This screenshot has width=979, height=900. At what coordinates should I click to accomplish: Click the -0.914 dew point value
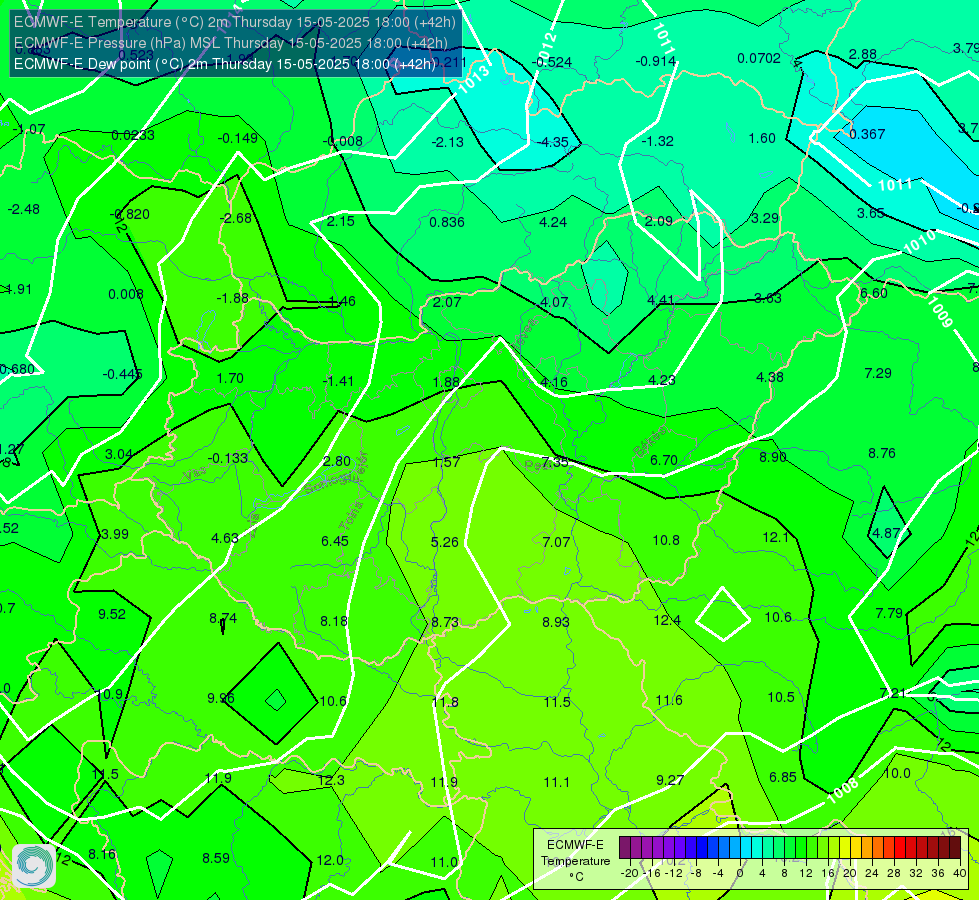[656, 61]
